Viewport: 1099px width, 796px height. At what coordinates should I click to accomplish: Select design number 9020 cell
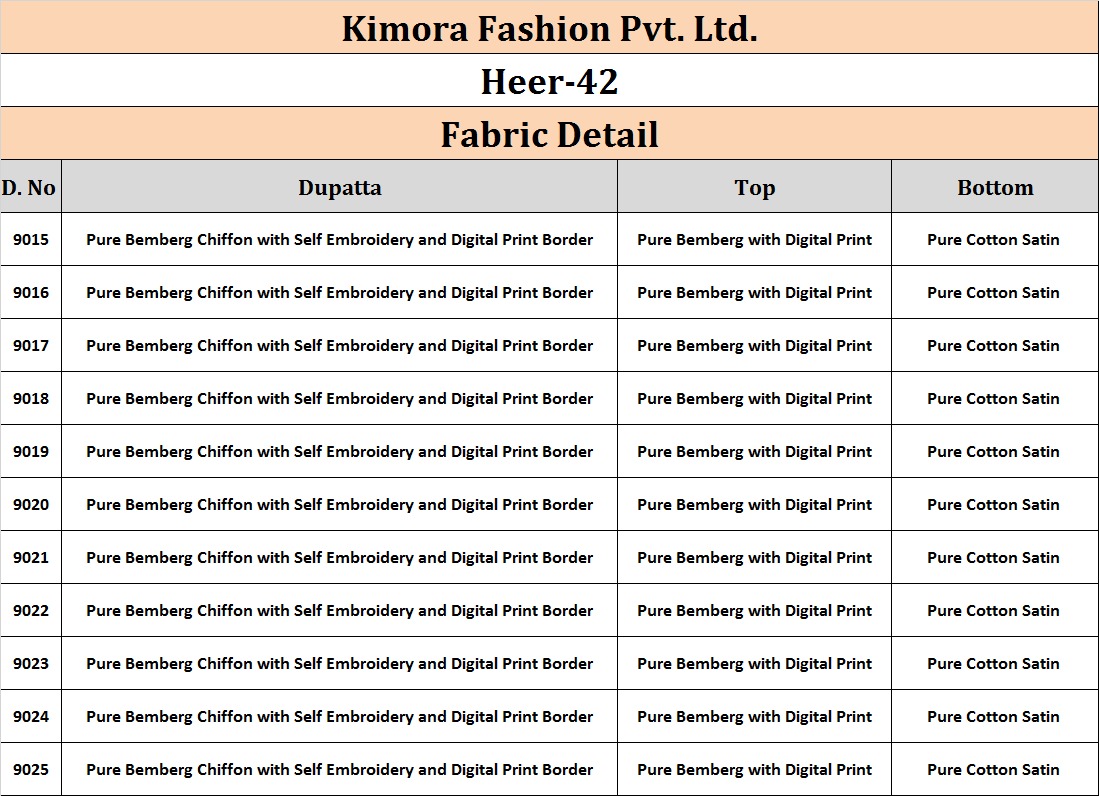[x=30, y=505]
